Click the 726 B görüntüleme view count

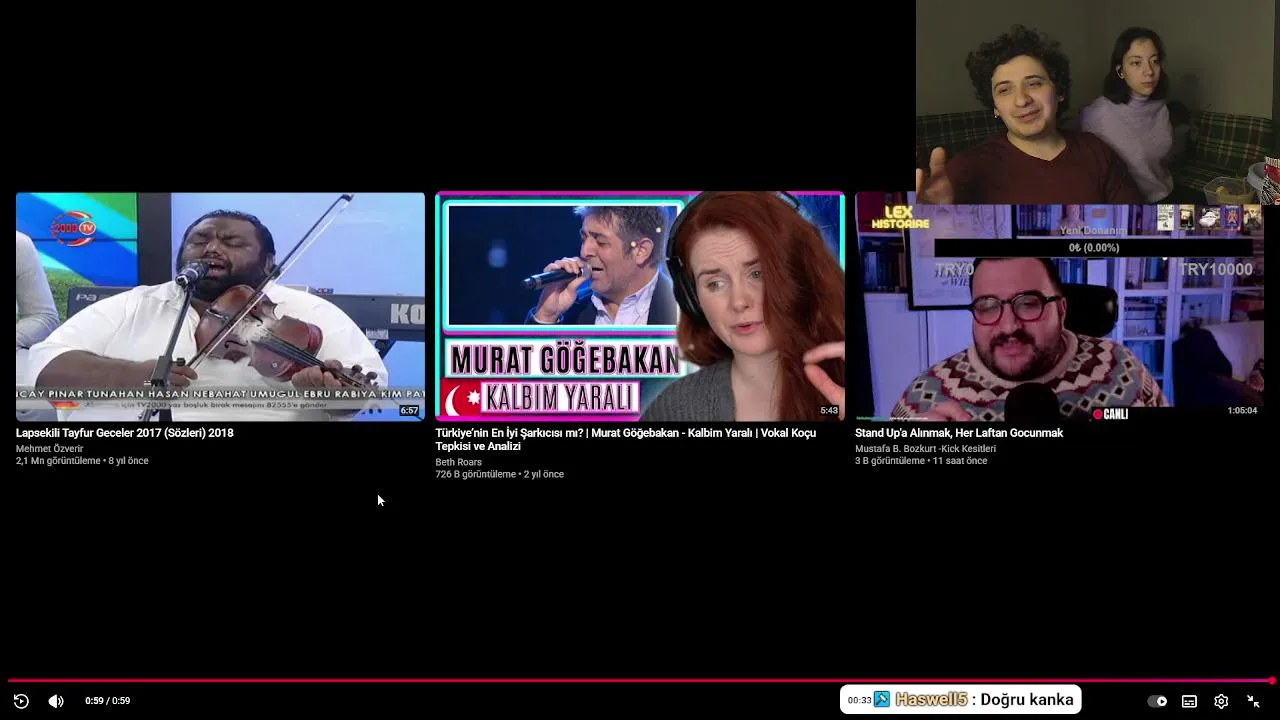(x=476, y=474)
